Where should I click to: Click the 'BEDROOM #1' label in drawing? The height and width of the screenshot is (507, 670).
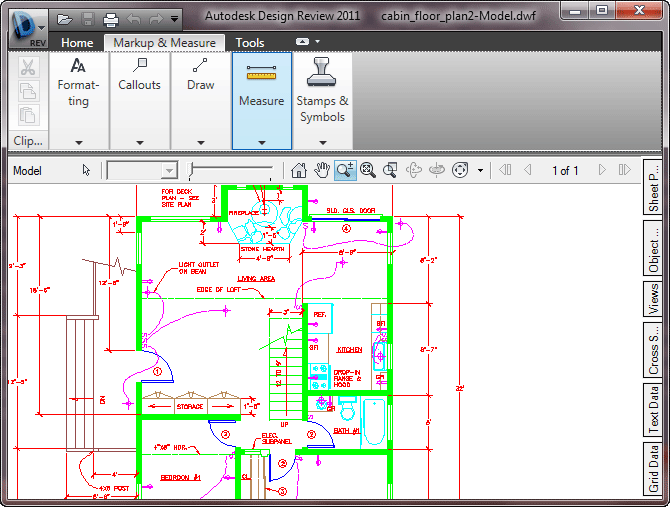click(180, 478)
